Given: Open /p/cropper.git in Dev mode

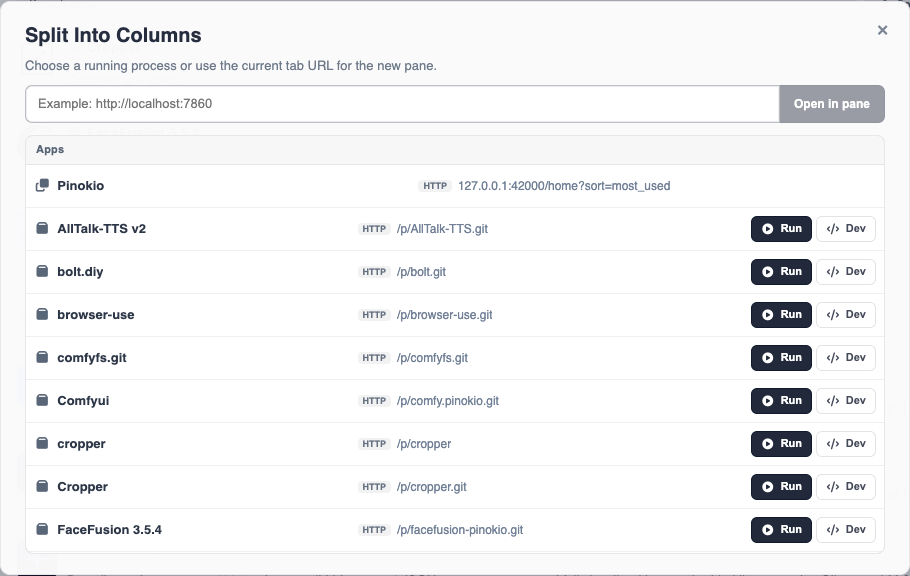Looking at the screenshot, I should 846,487.
